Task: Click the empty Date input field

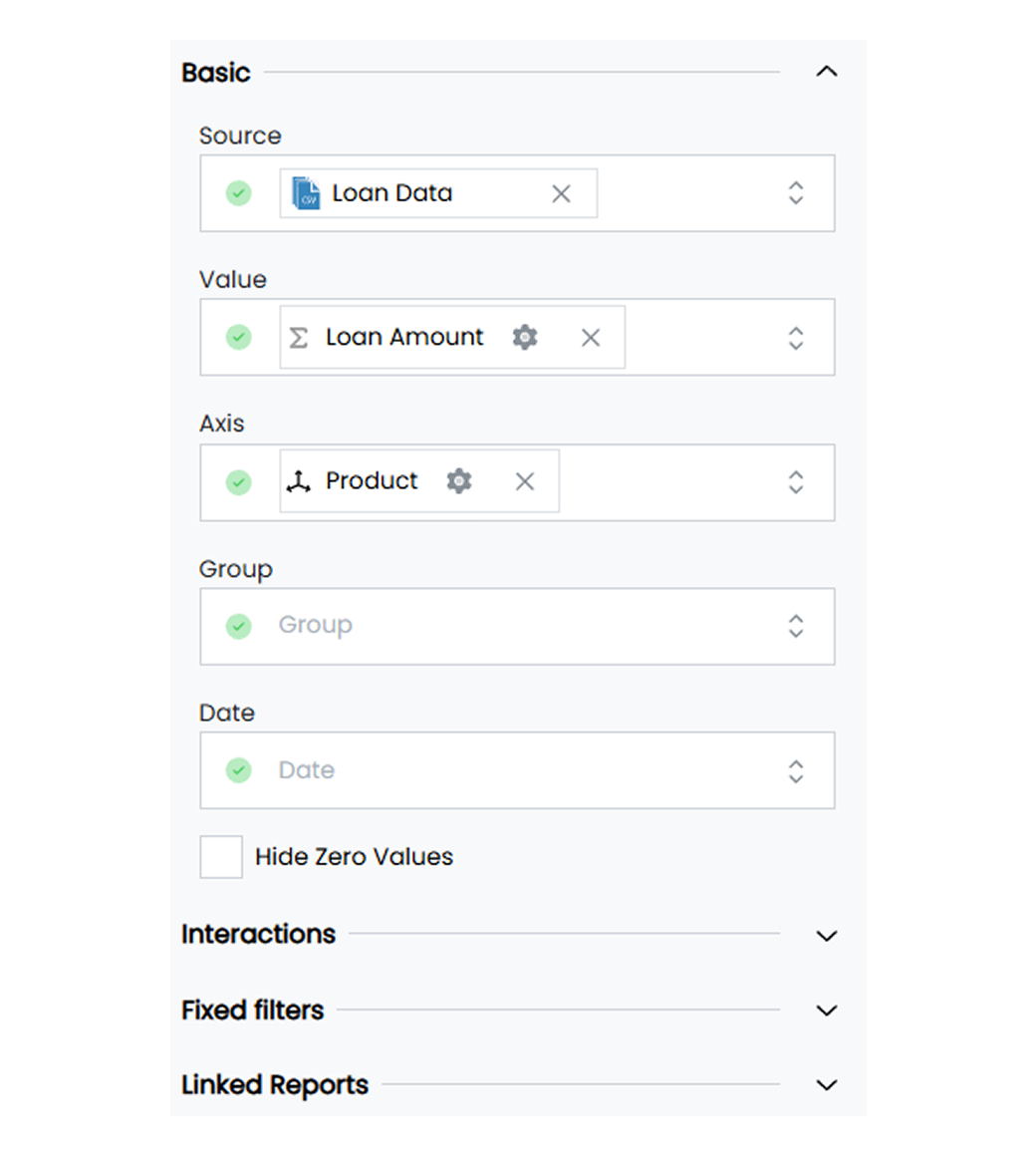Action: [517, 770]
